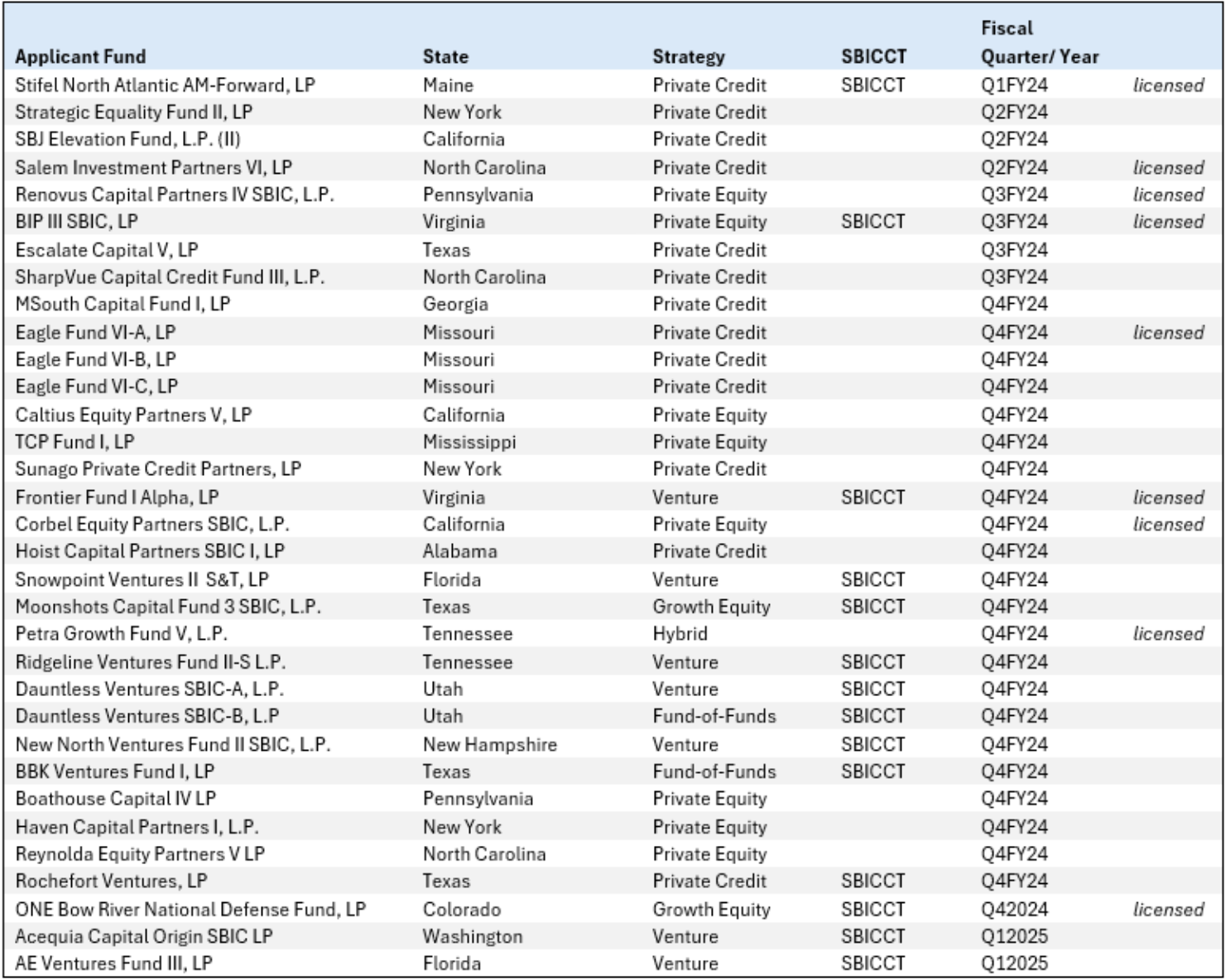The width and height of the screenshot is (1225, 980).
Task: Select the Q12025 cell for Acequia Capital Origin
Action: click(1006, 936)
